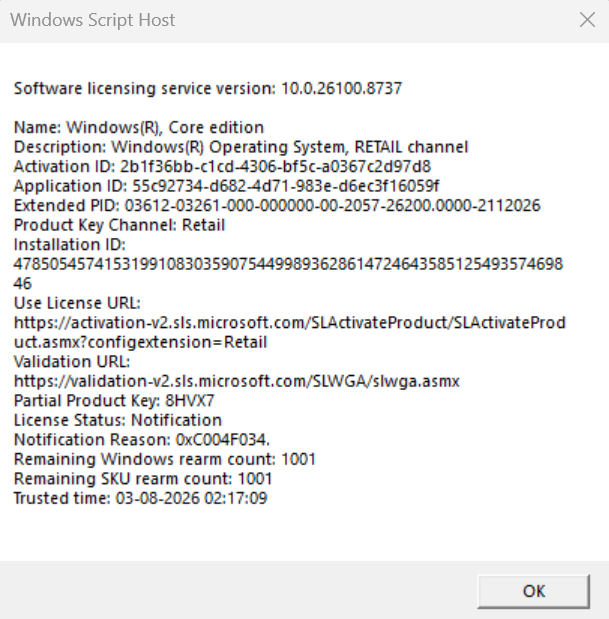
Task: Click the long Installation ID number
Action: tap(288, 274)
